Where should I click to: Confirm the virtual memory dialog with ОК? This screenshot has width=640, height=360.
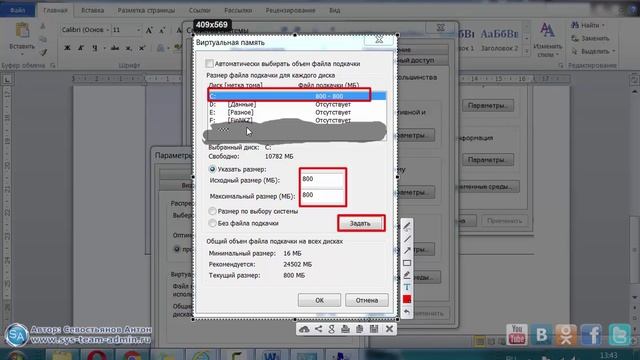click(x=319, y=300)
